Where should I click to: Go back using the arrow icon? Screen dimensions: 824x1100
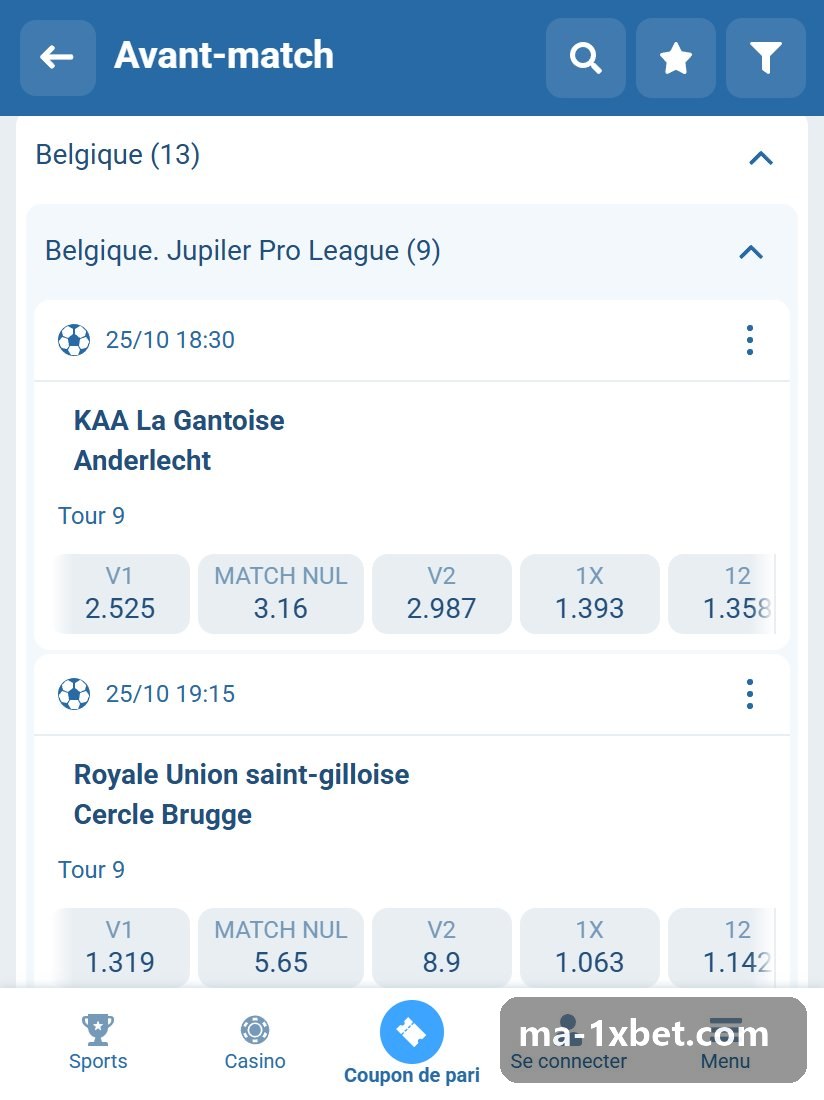[58, 57]
